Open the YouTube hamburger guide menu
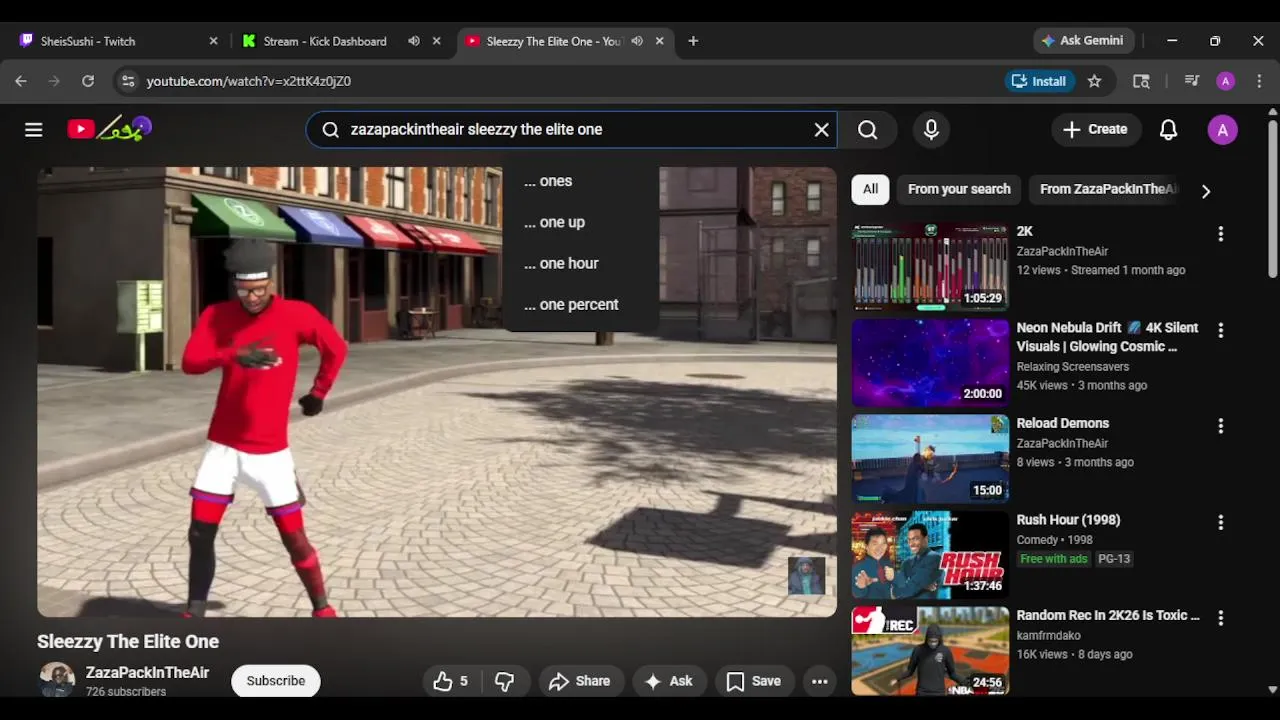Image resolution: width=1280 pixels, height=720 pixels. (x=34, y=130)
